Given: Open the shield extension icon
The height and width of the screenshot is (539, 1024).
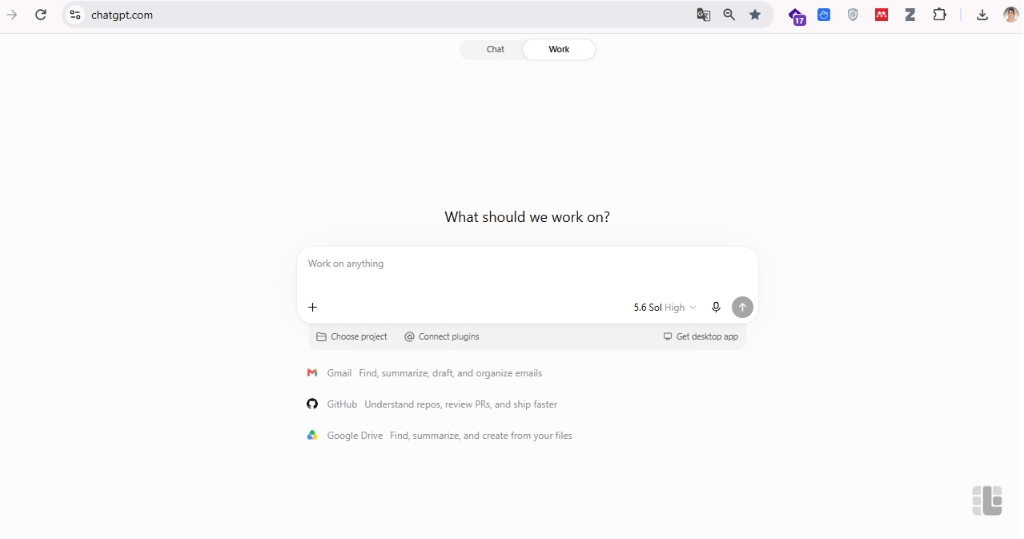Looking at the screenshot, I should coord(853,14).
